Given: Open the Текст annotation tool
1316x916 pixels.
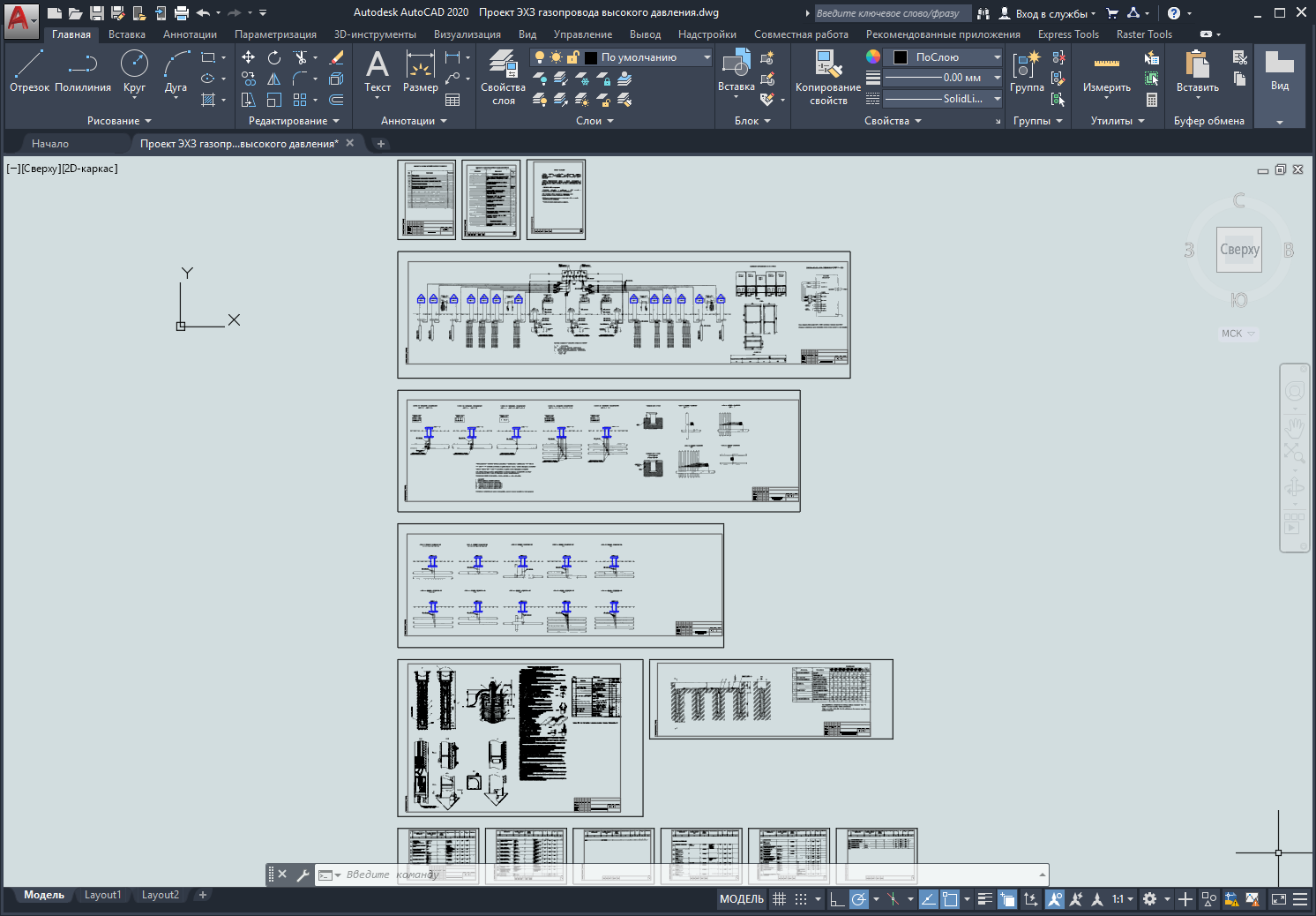Looking at the screenshot, I should click(378, 71).
